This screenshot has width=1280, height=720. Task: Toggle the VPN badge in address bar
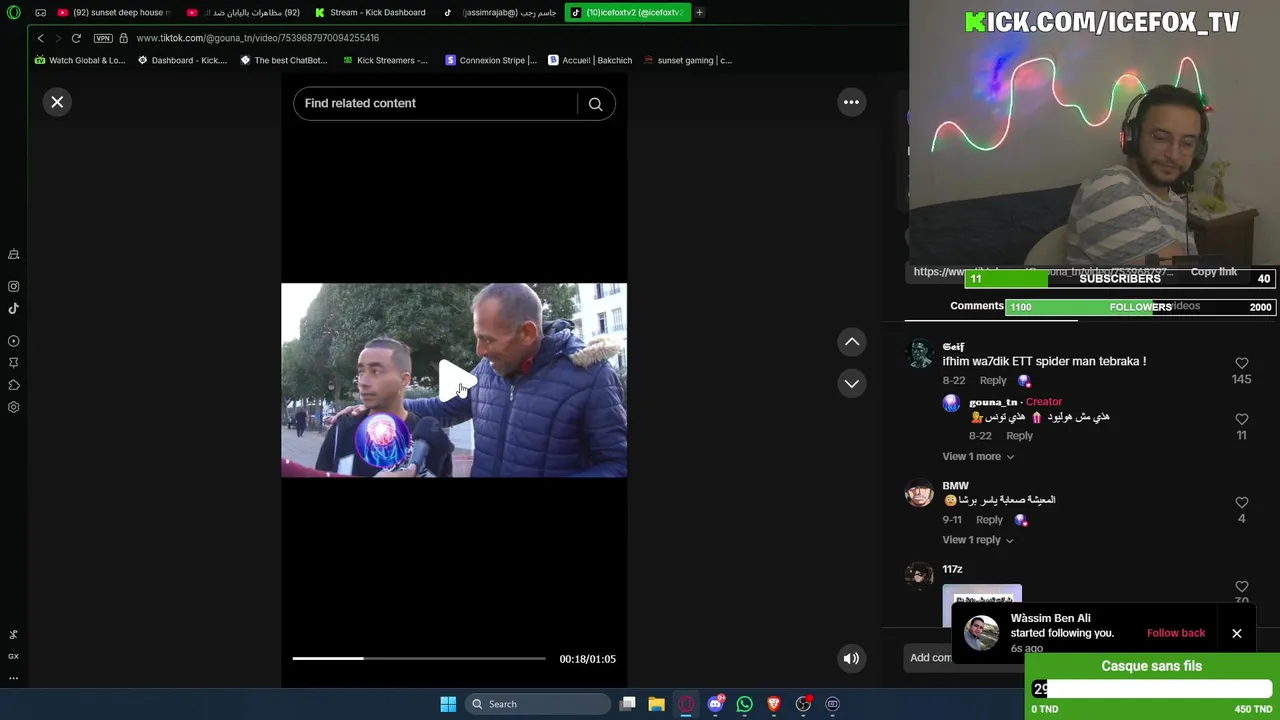pyautogui.click(x=103, y=38)
